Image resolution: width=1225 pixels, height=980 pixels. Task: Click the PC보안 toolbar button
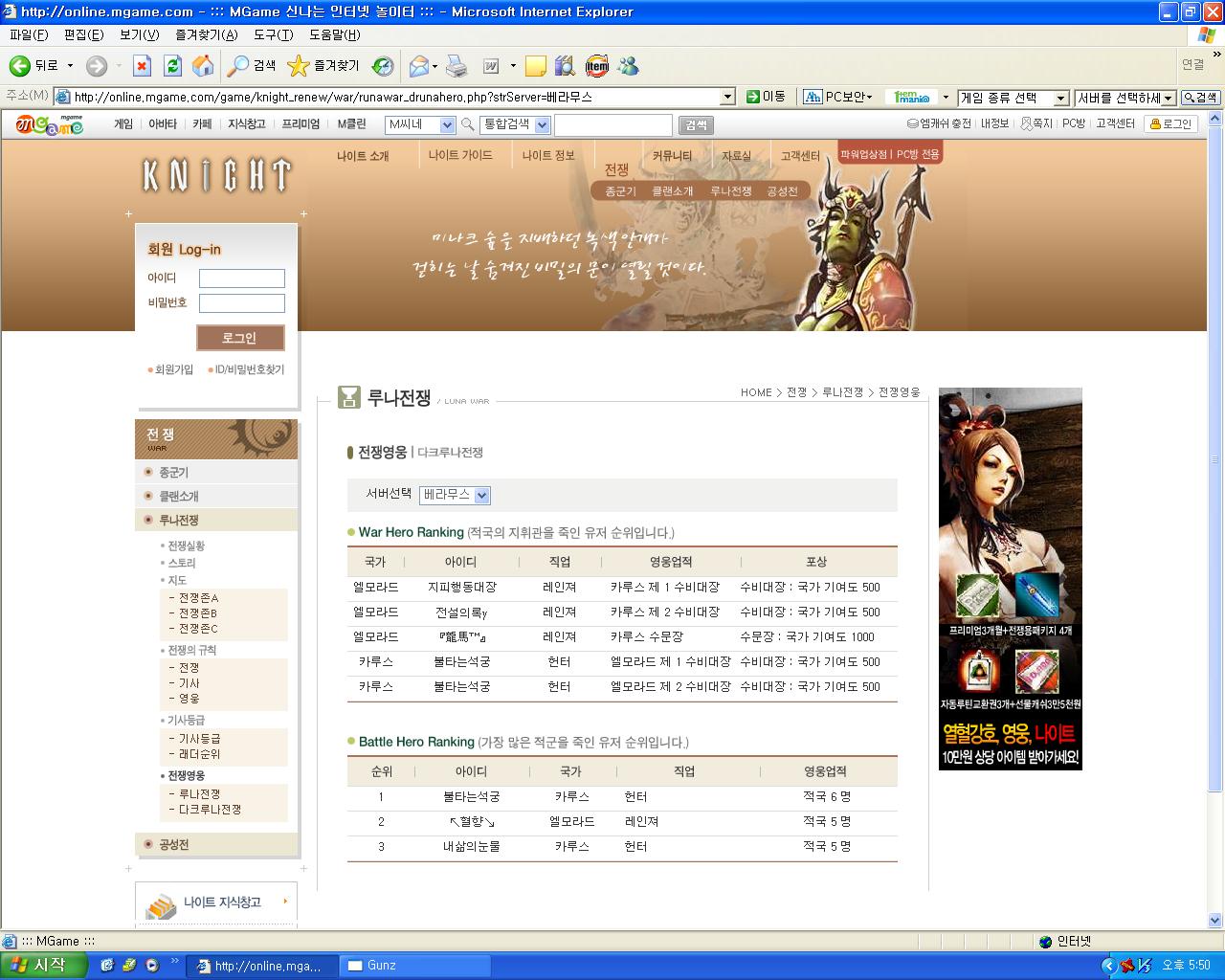pos(837,97)
